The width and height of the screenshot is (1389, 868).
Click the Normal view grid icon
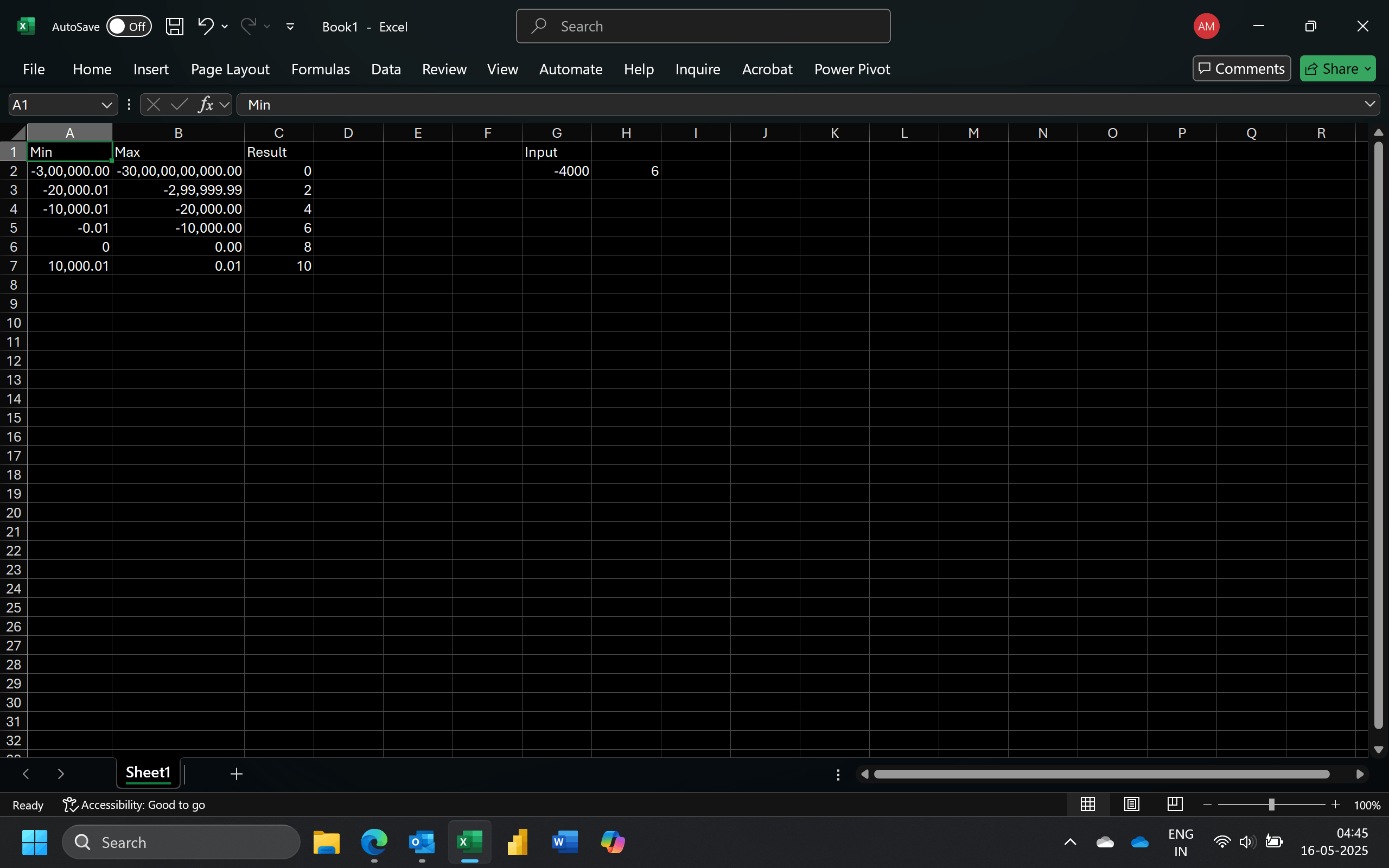[x=1088, y=805]
